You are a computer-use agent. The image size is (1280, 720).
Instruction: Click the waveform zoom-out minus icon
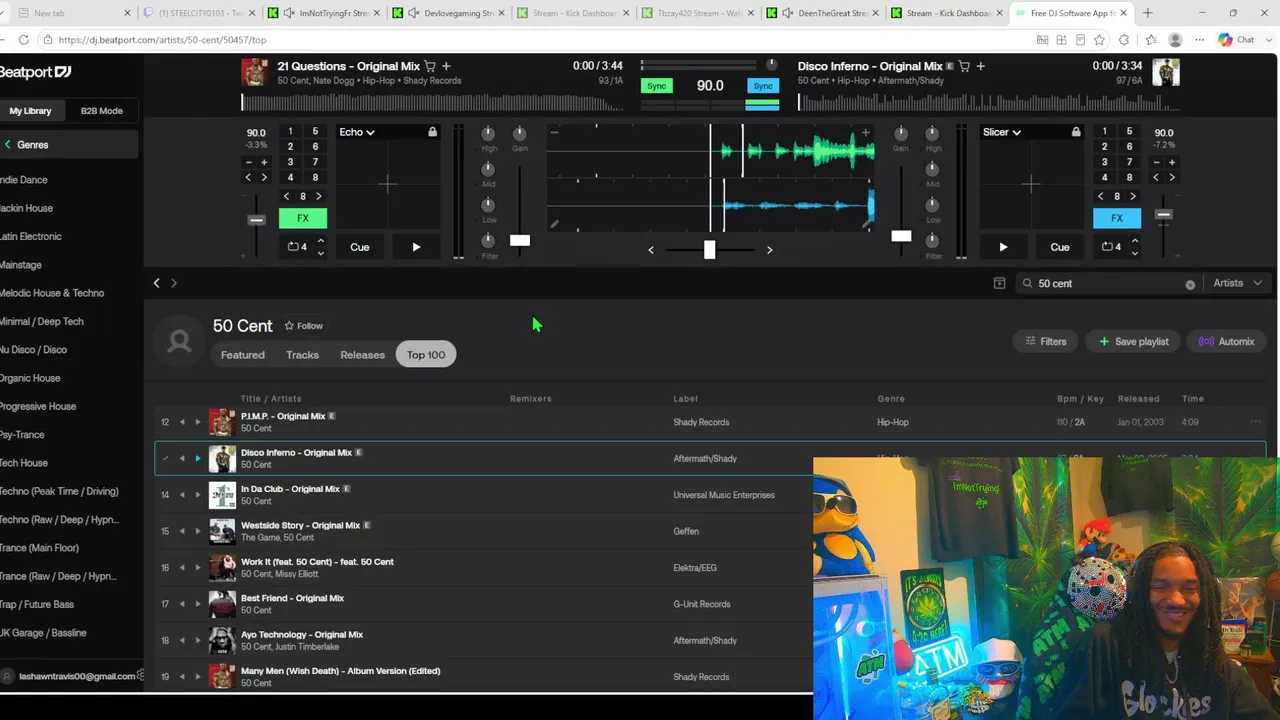554,132
